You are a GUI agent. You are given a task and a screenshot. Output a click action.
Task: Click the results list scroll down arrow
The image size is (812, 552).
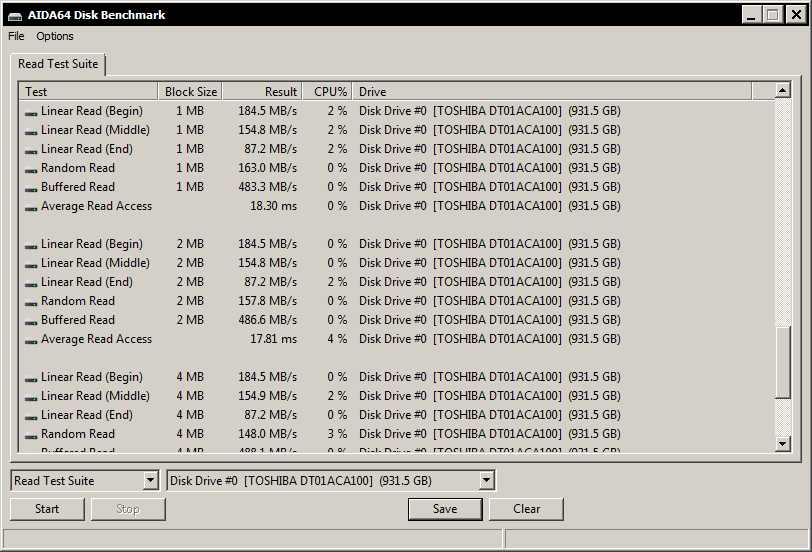coord(782,443)
